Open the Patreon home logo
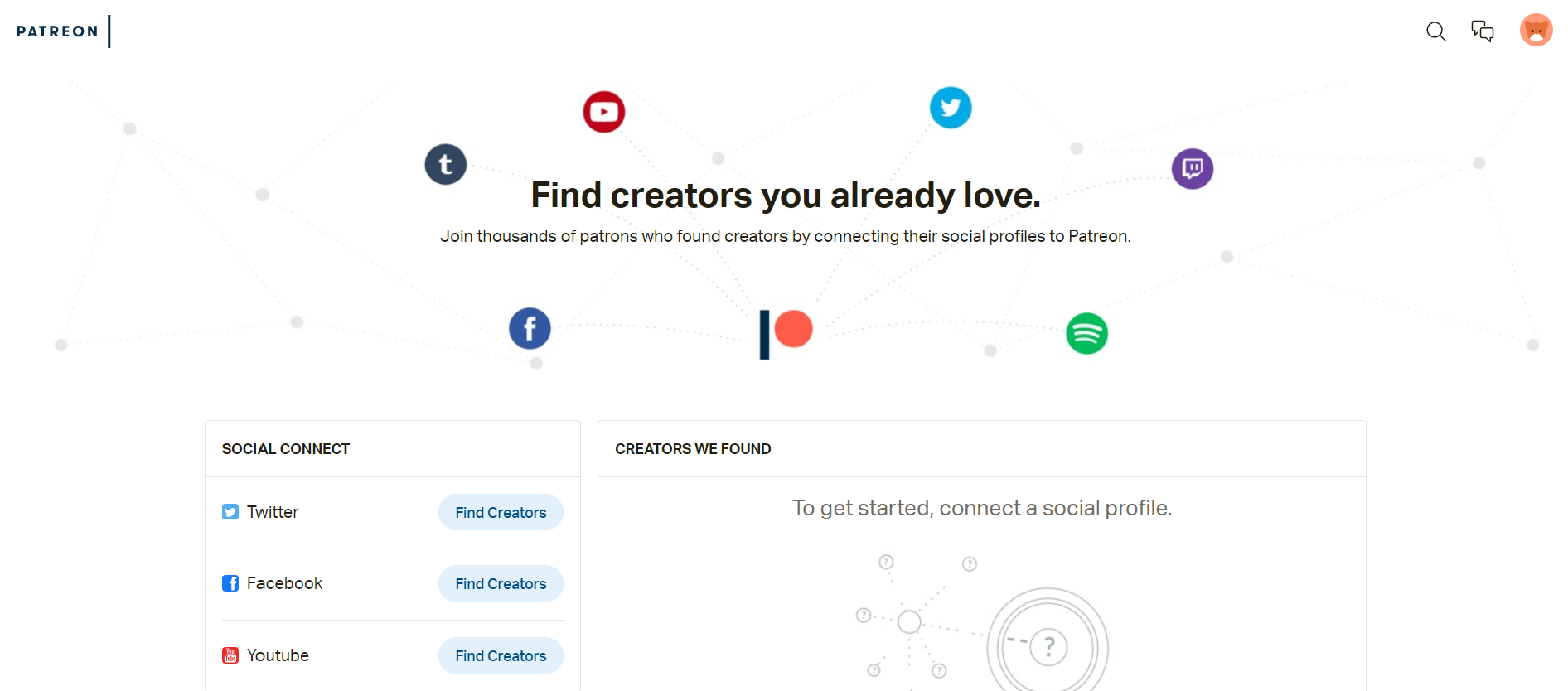Screen dimensions: 1568x691 tap(57, 31)
